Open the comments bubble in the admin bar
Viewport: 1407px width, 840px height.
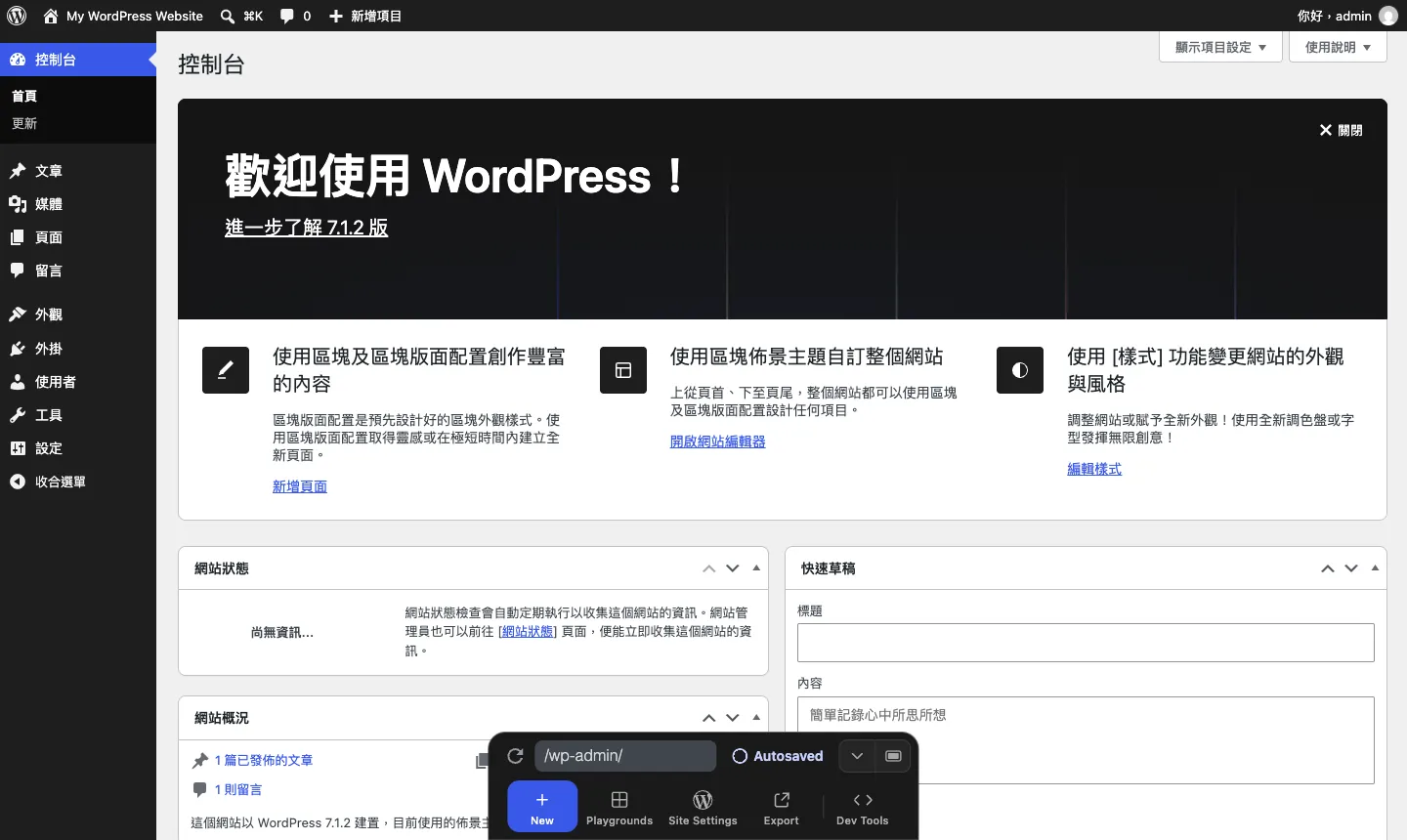tap(295, 16)
